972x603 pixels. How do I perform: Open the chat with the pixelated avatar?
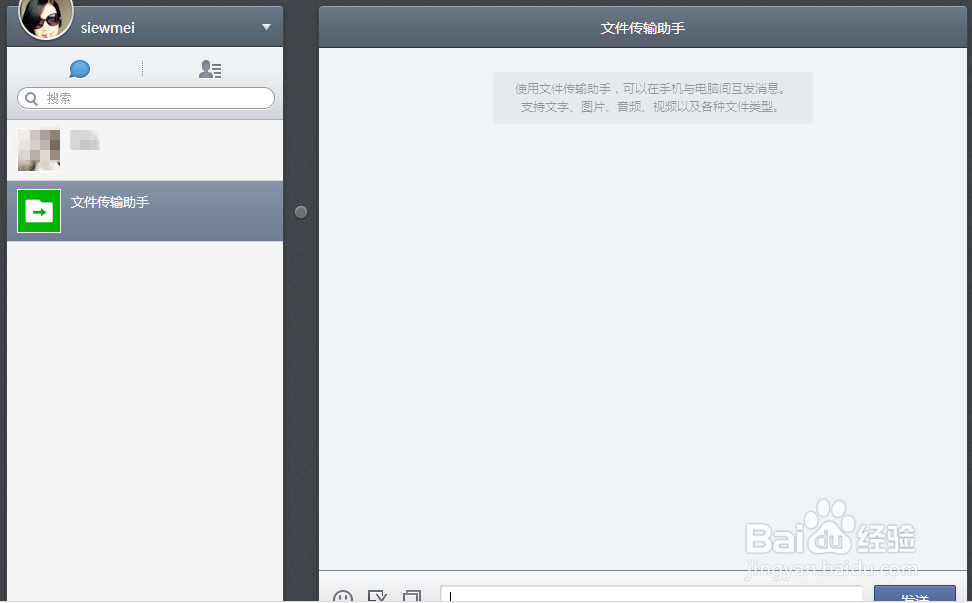(x=145, y=151)
